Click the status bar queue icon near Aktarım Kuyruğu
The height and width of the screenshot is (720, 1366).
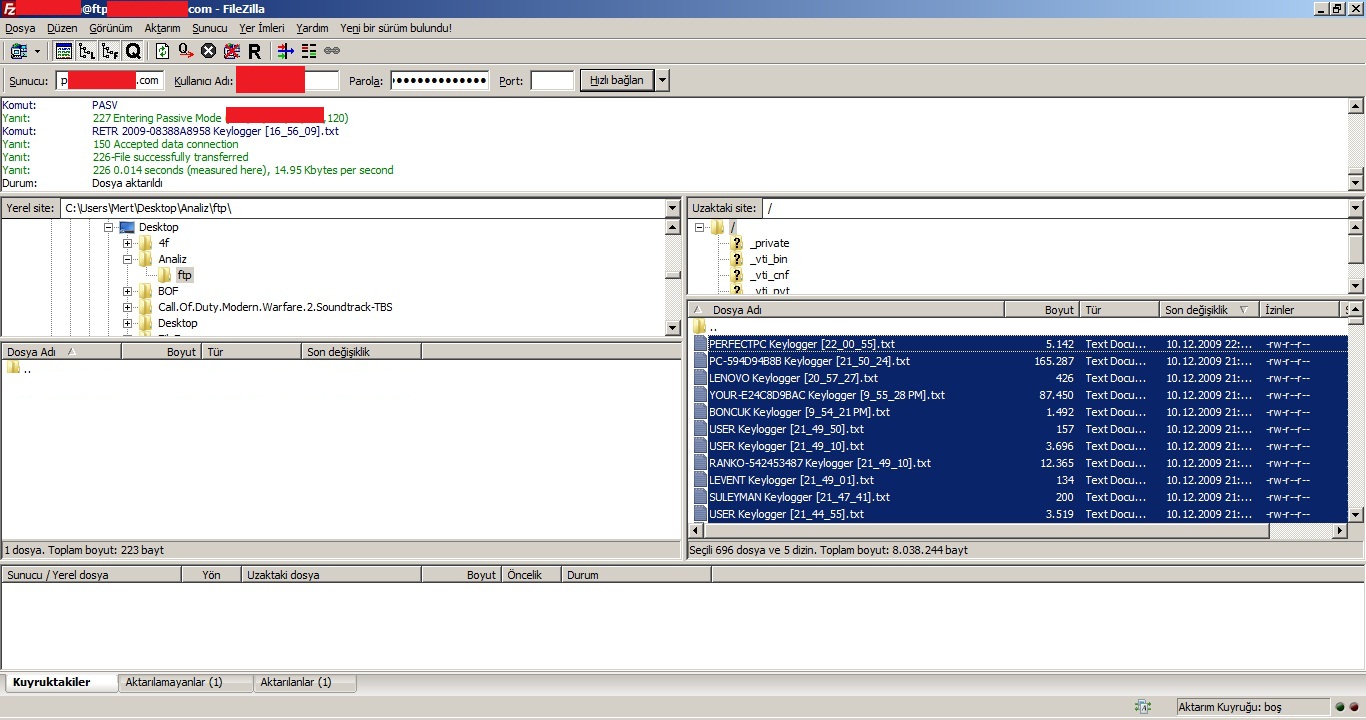coord(1143,707)
